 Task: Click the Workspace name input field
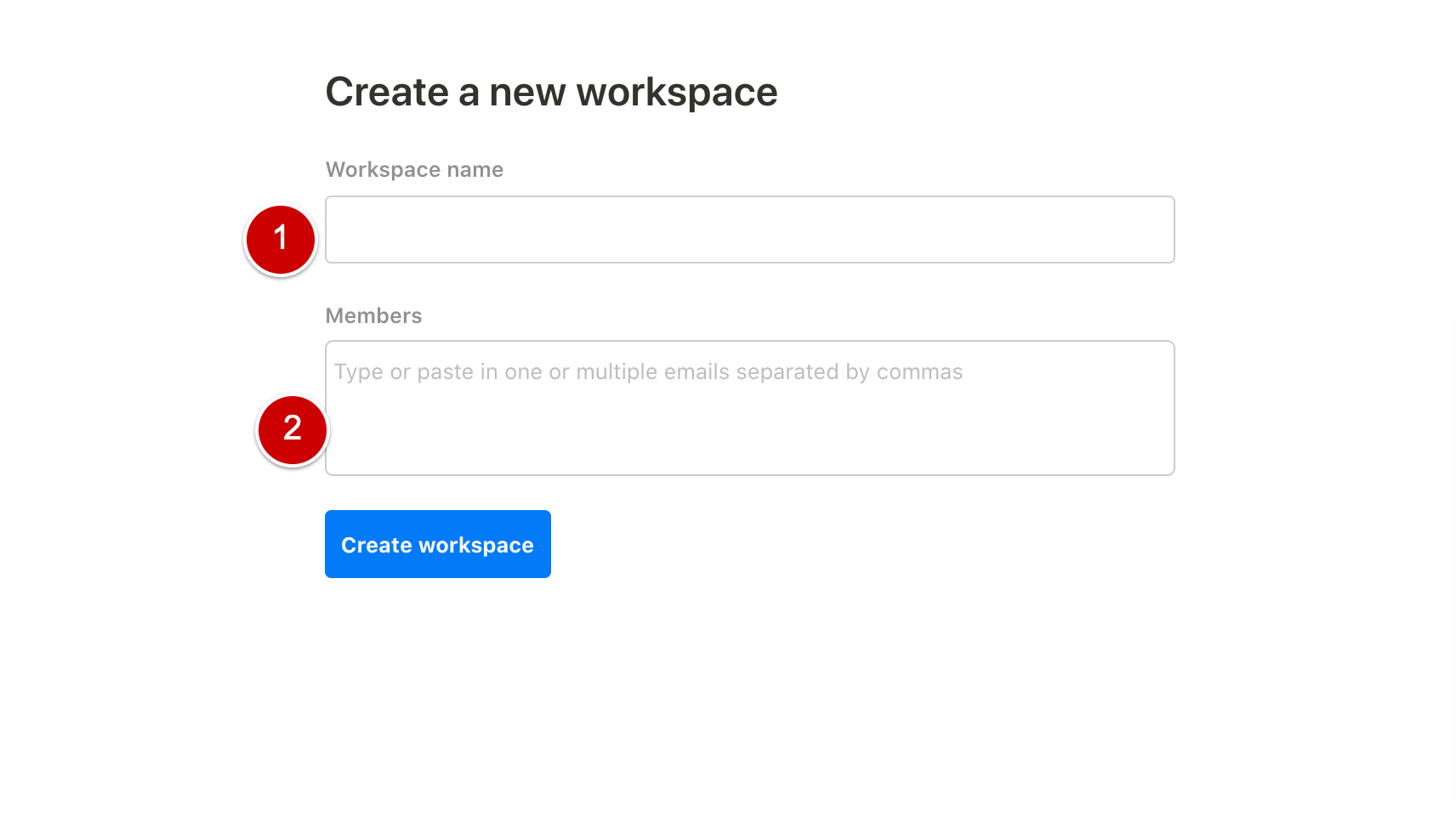coord(749,230)
